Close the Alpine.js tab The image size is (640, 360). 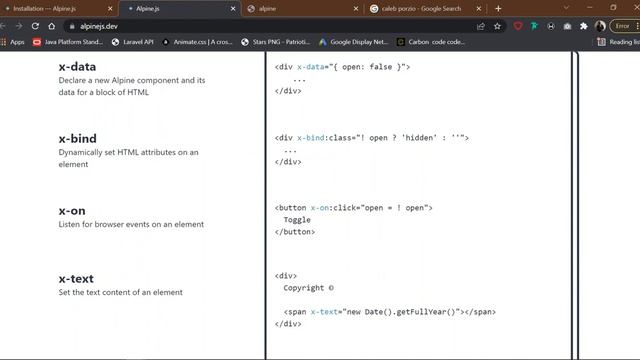click(233, 9)
